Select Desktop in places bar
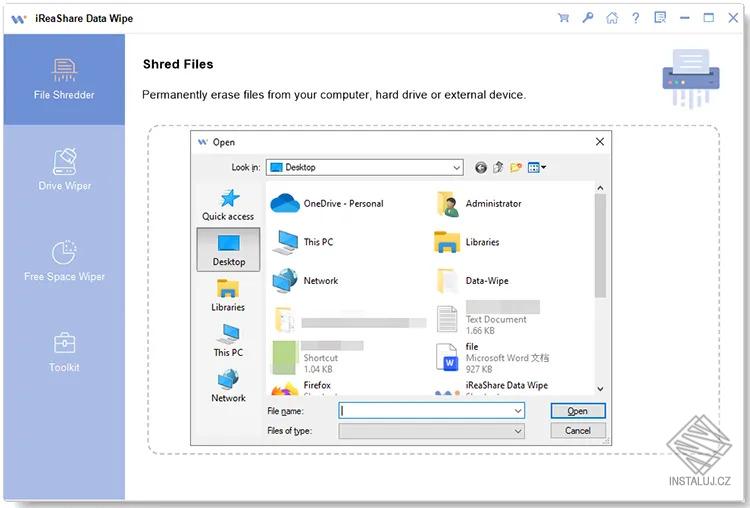The width and height of the screenshot is (750, 508). coord(228,250)
